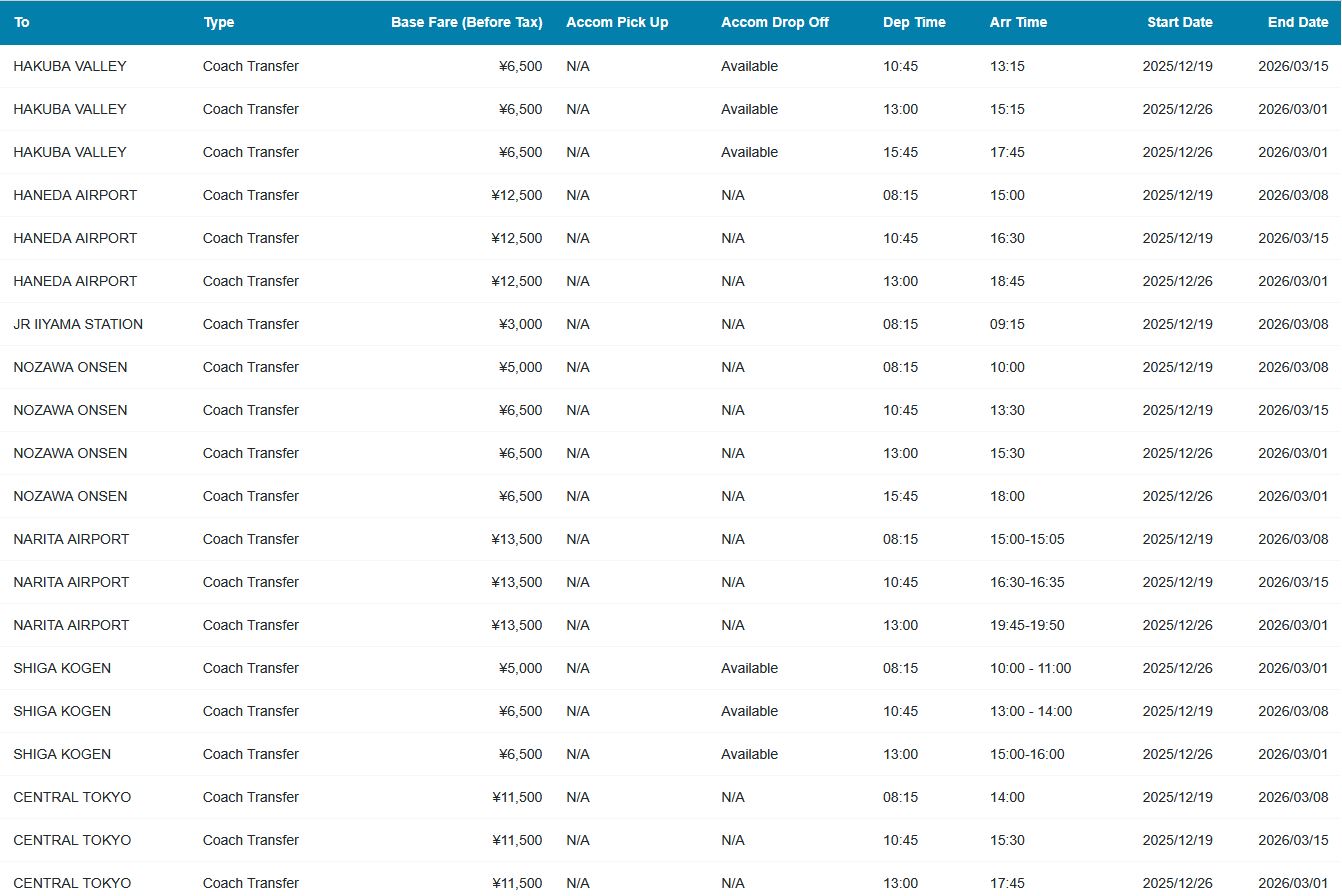Click the End Date column header
Image resolution: width=1342 pixels, height=896 pixels.
point(1297,22)
